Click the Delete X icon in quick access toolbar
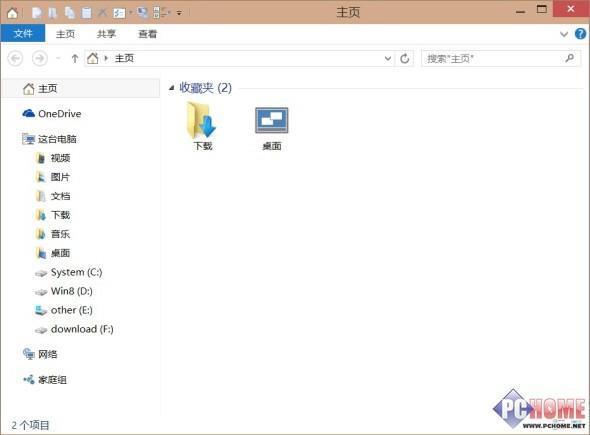Screen dimensions: 590x435 point(102,13)
